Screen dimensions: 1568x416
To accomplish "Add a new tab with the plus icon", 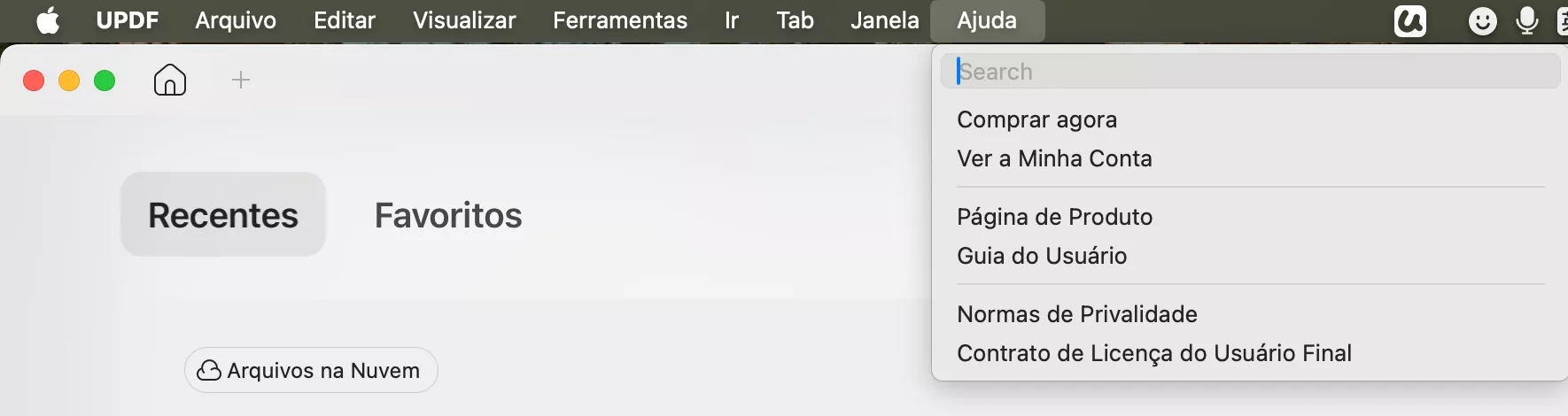I will pos(240,81).
